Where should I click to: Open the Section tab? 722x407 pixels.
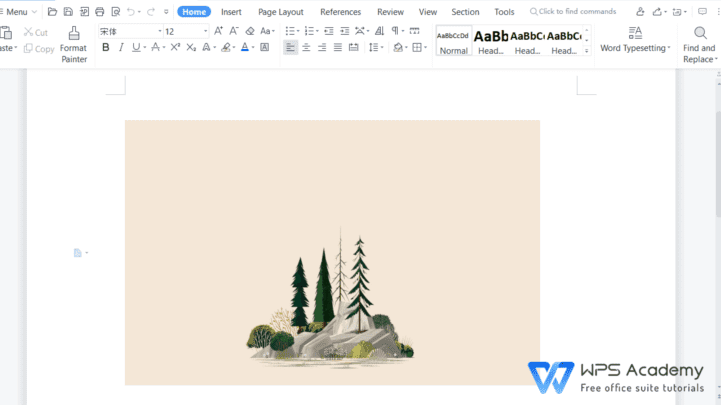click(x=465, y=12)
